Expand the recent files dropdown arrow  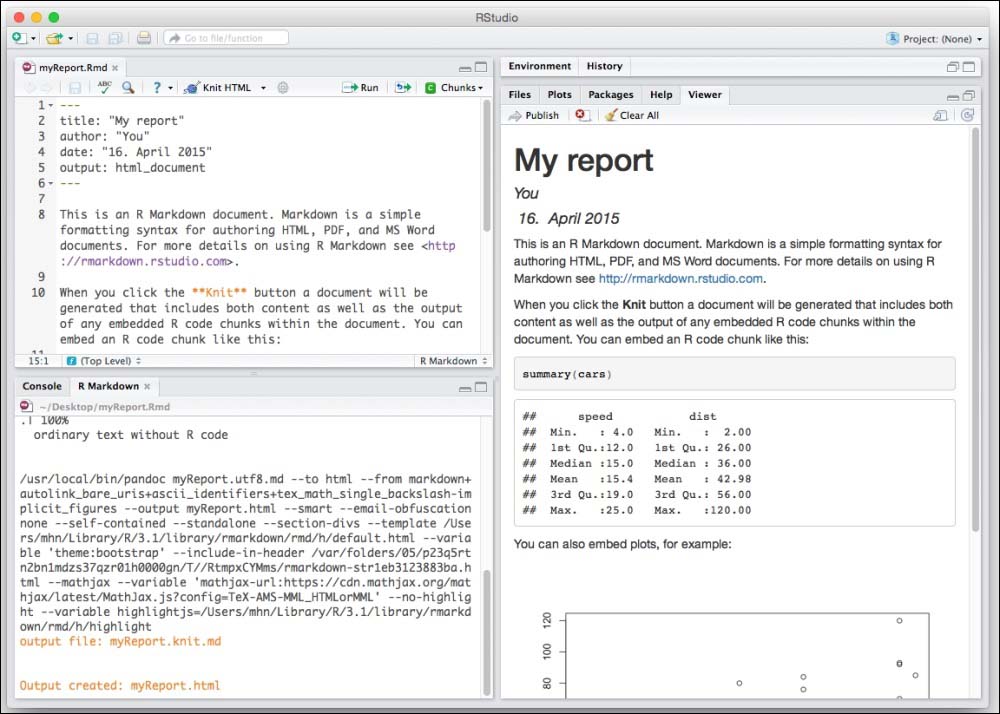pos(70,39)
